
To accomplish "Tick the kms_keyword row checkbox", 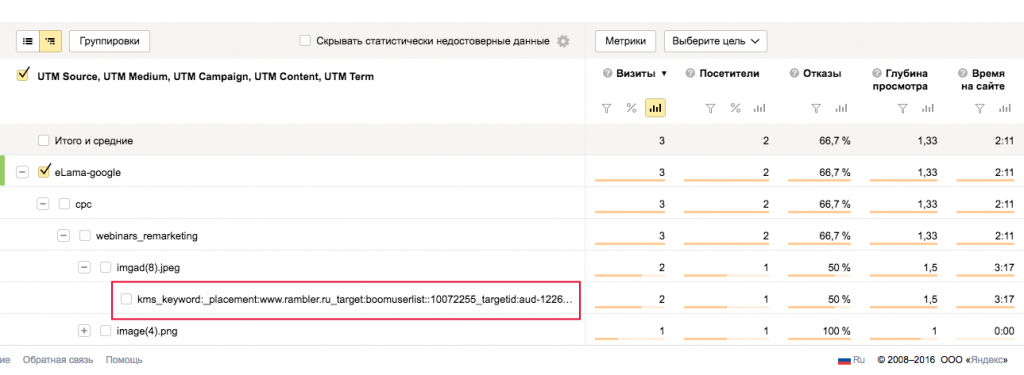I will click(x=126, y=299).
